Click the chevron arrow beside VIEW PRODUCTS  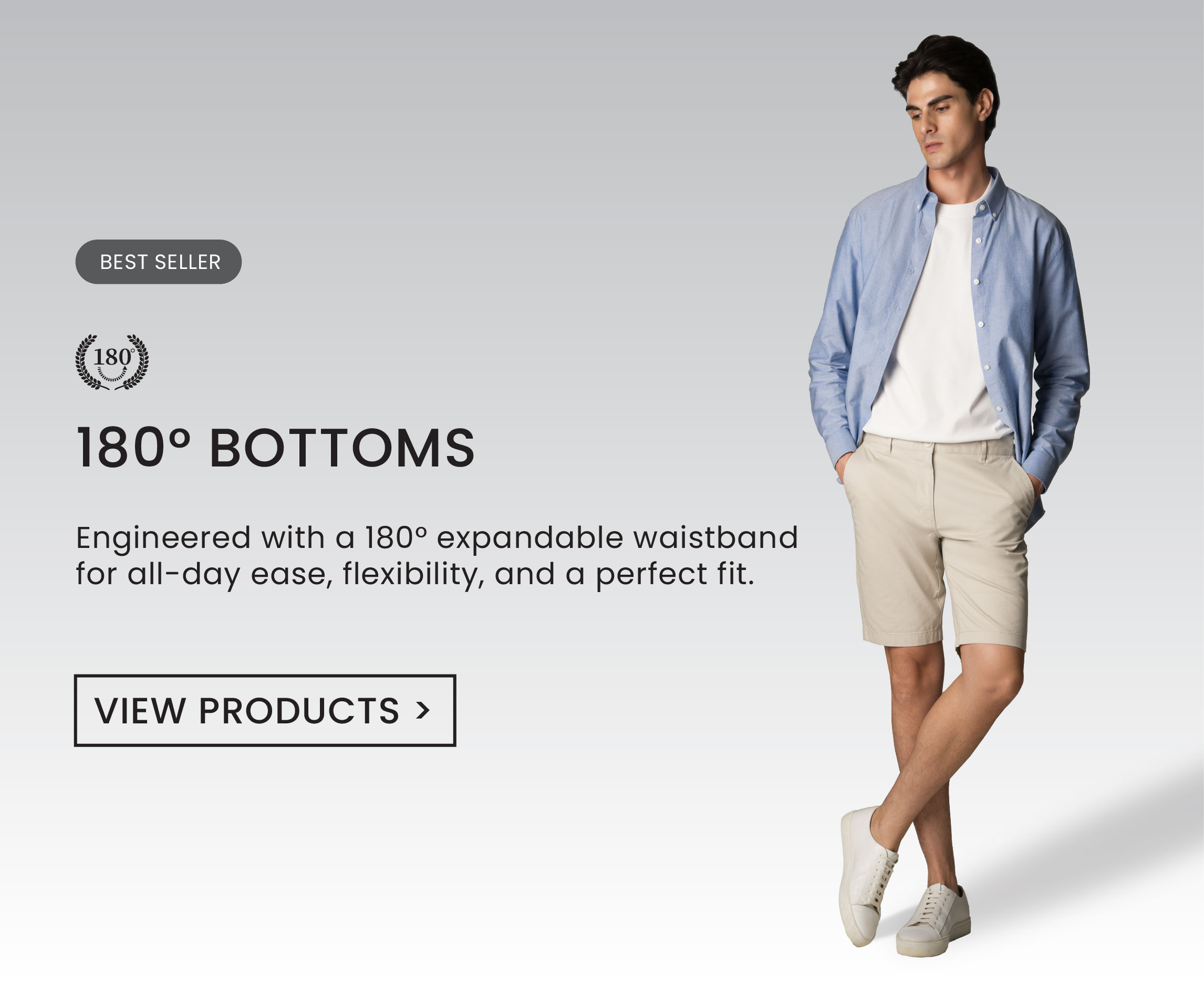[x=423, y=710]
